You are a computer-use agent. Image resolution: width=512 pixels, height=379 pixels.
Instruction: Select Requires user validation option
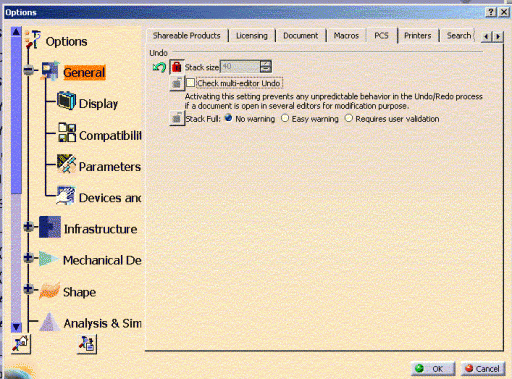point(348,118)
